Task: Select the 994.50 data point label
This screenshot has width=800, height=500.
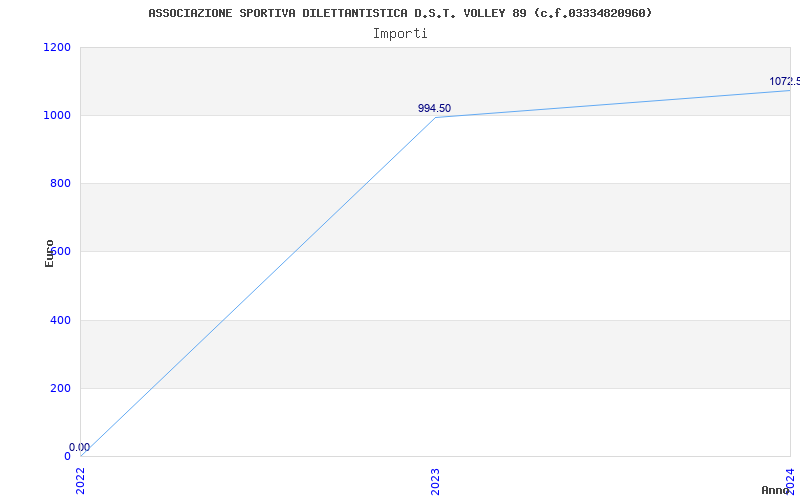Action: [434, 108]
